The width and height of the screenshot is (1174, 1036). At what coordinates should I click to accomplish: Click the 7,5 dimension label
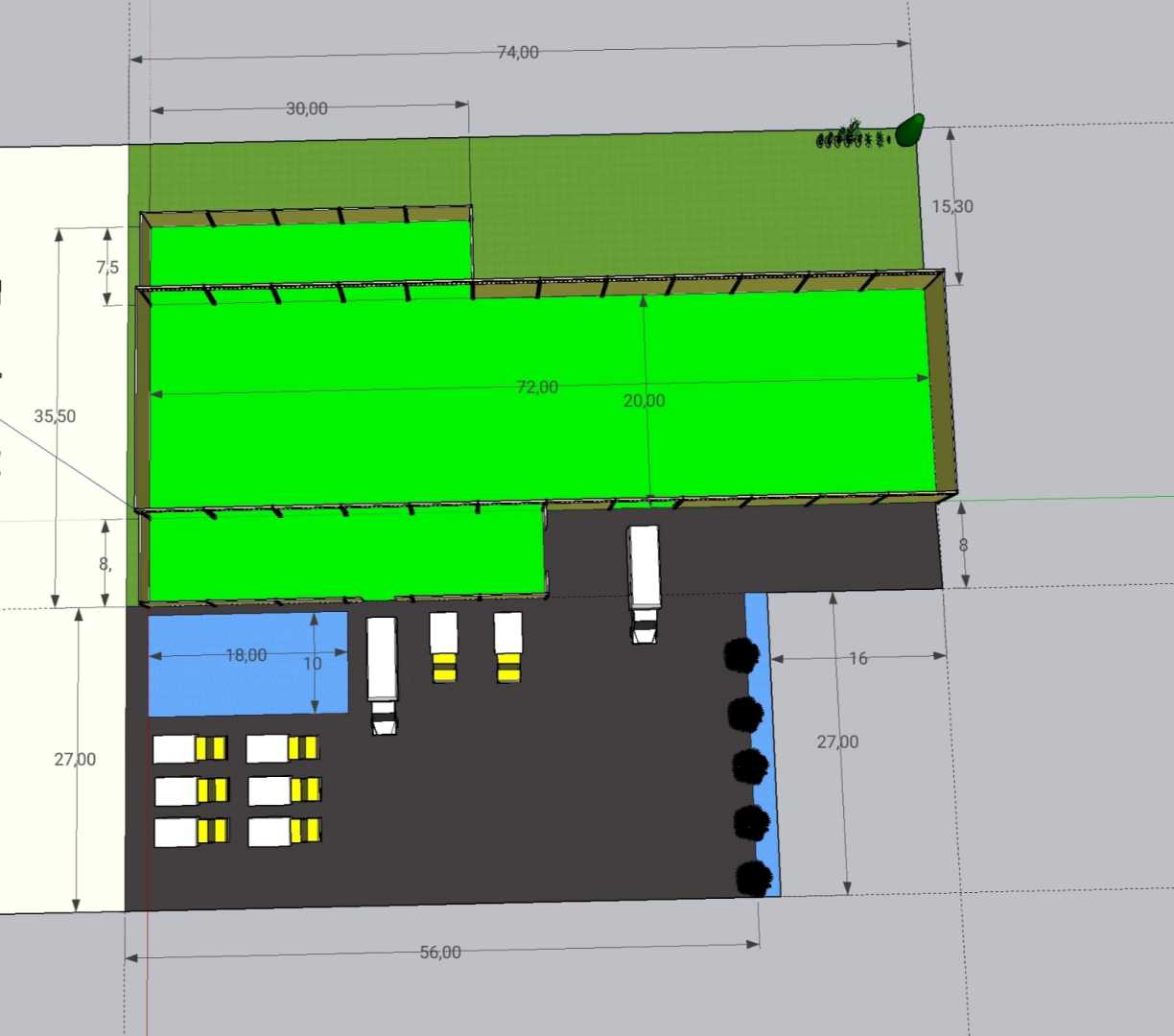[x=107, y=268]
